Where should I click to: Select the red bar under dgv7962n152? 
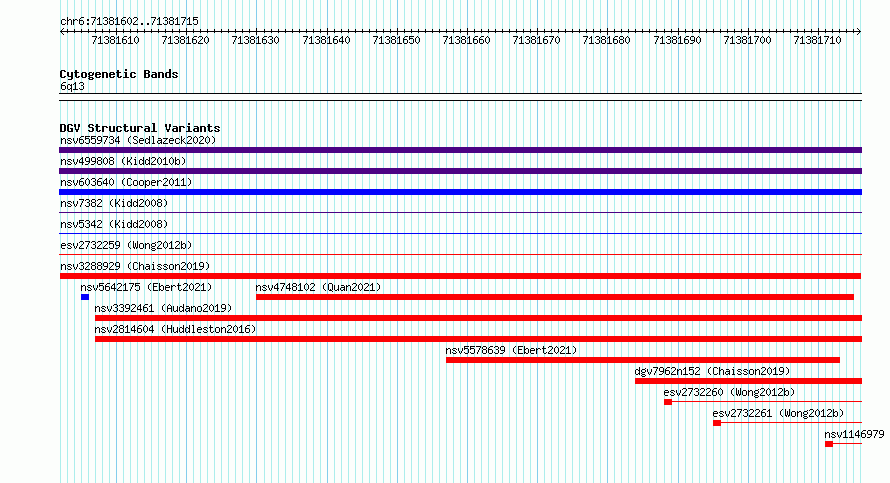749,381
